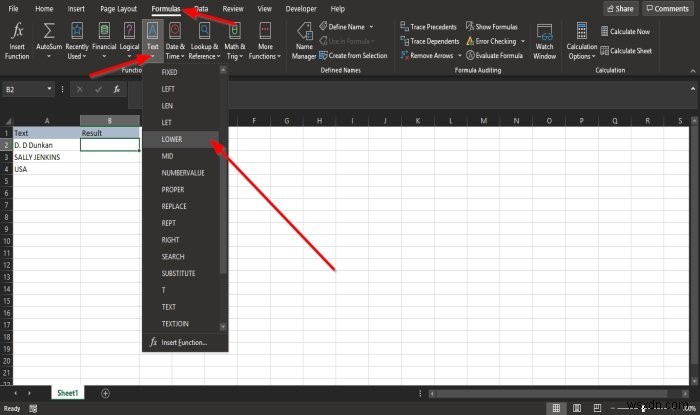Collapse the ribbon

click(692, 71)
